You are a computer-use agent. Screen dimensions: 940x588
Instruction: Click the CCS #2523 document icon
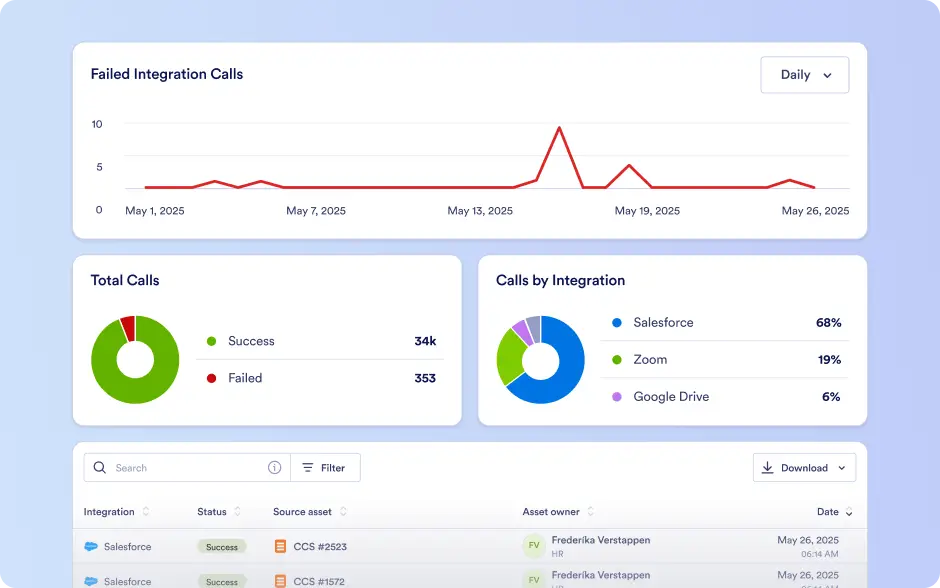point(280,546)
